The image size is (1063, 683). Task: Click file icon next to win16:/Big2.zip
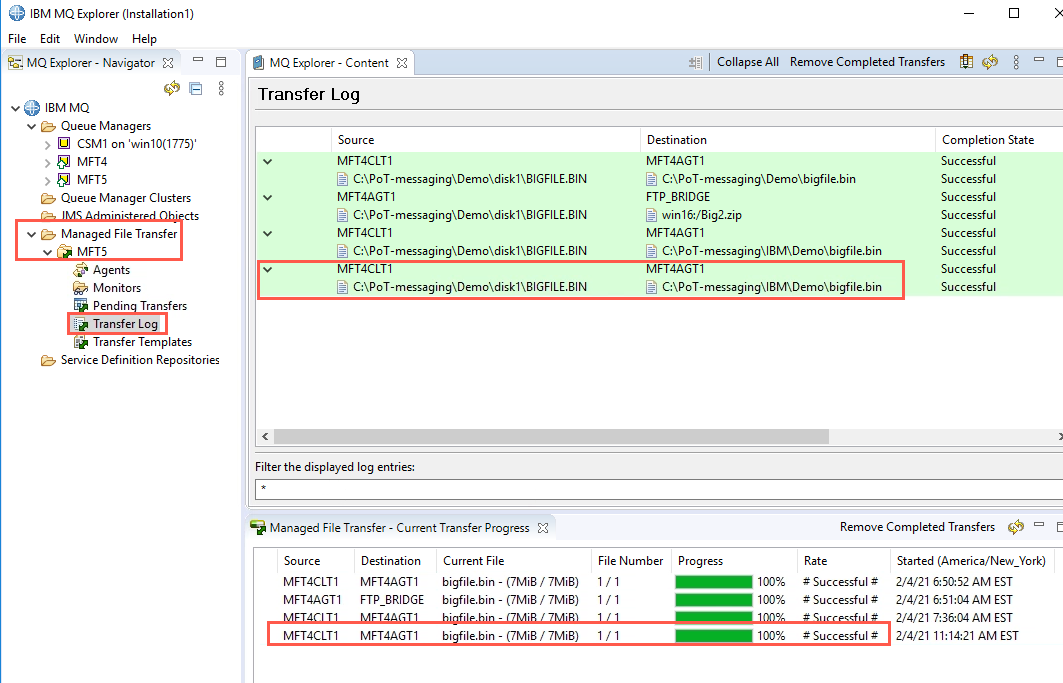(651, 215)
